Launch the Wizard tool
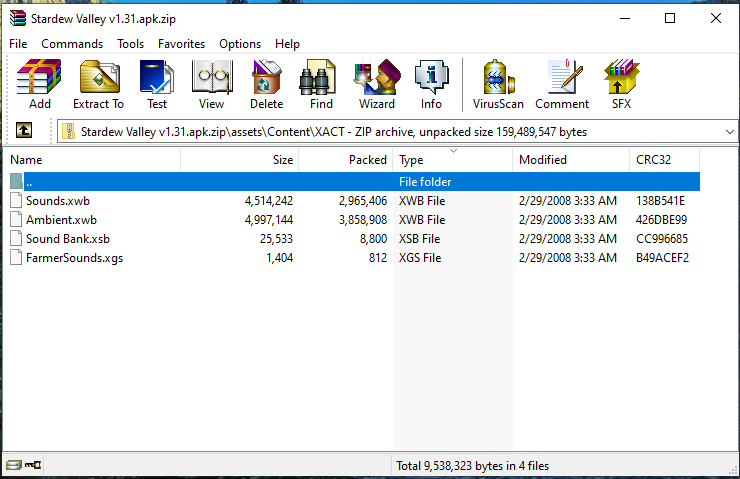The image size is (740, 479). 377,84
